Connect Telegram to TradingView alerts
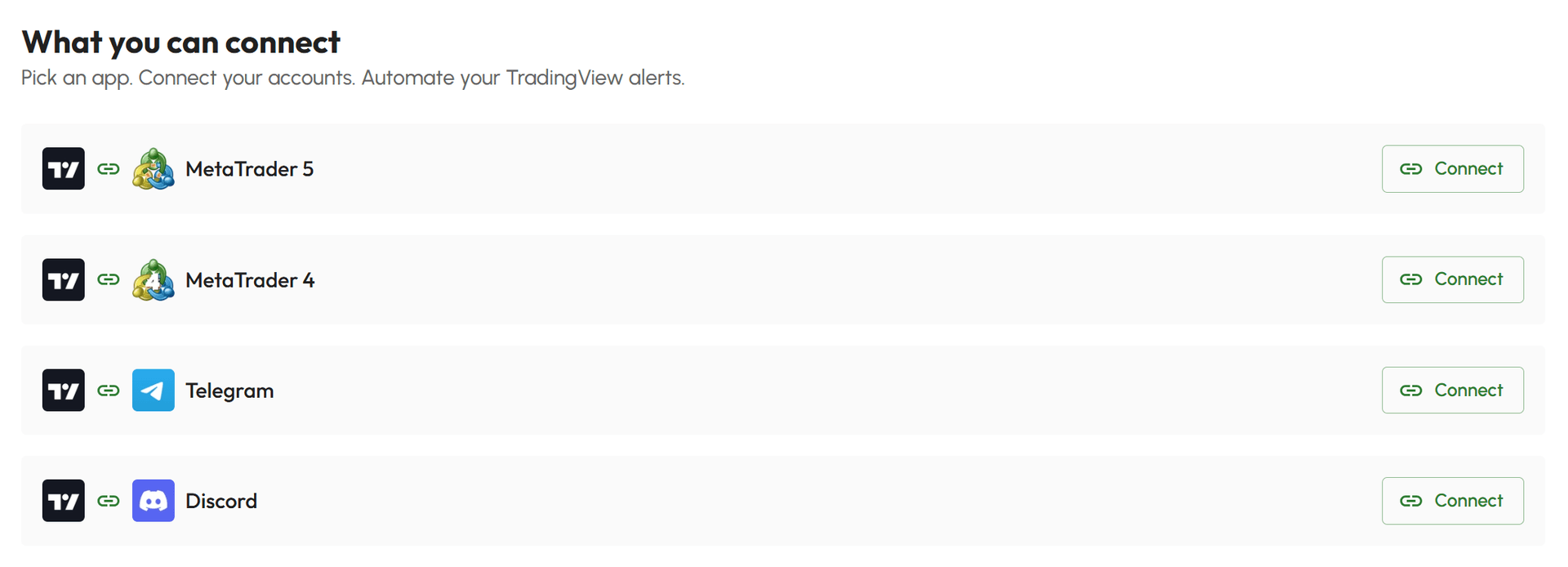This screenshot has width=1568, height=567. click(x=1452, y=391)
